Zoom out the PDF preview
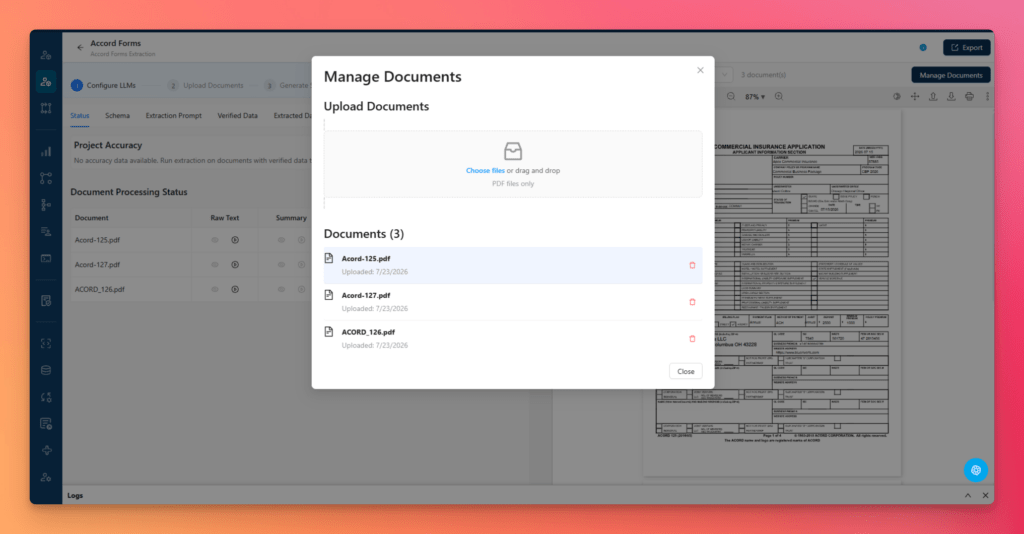1024x534 pixels. 731,97
